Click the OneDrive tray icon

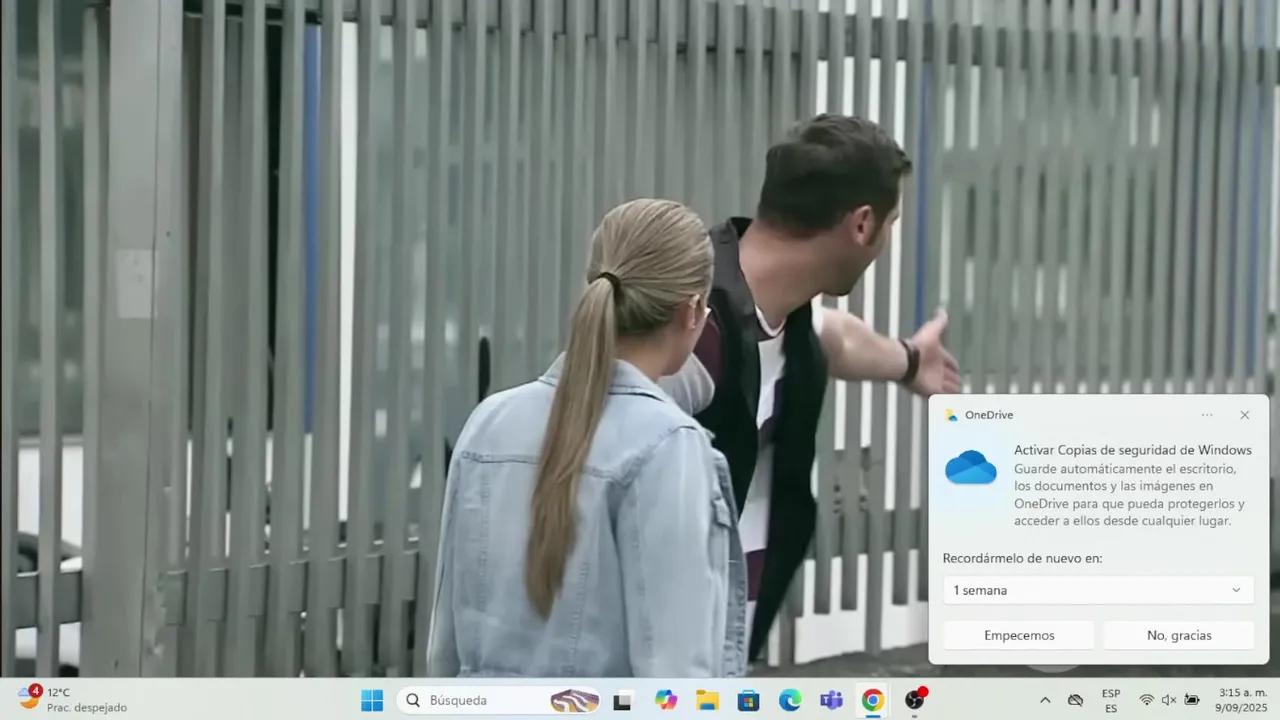(x=1076, y=700)
